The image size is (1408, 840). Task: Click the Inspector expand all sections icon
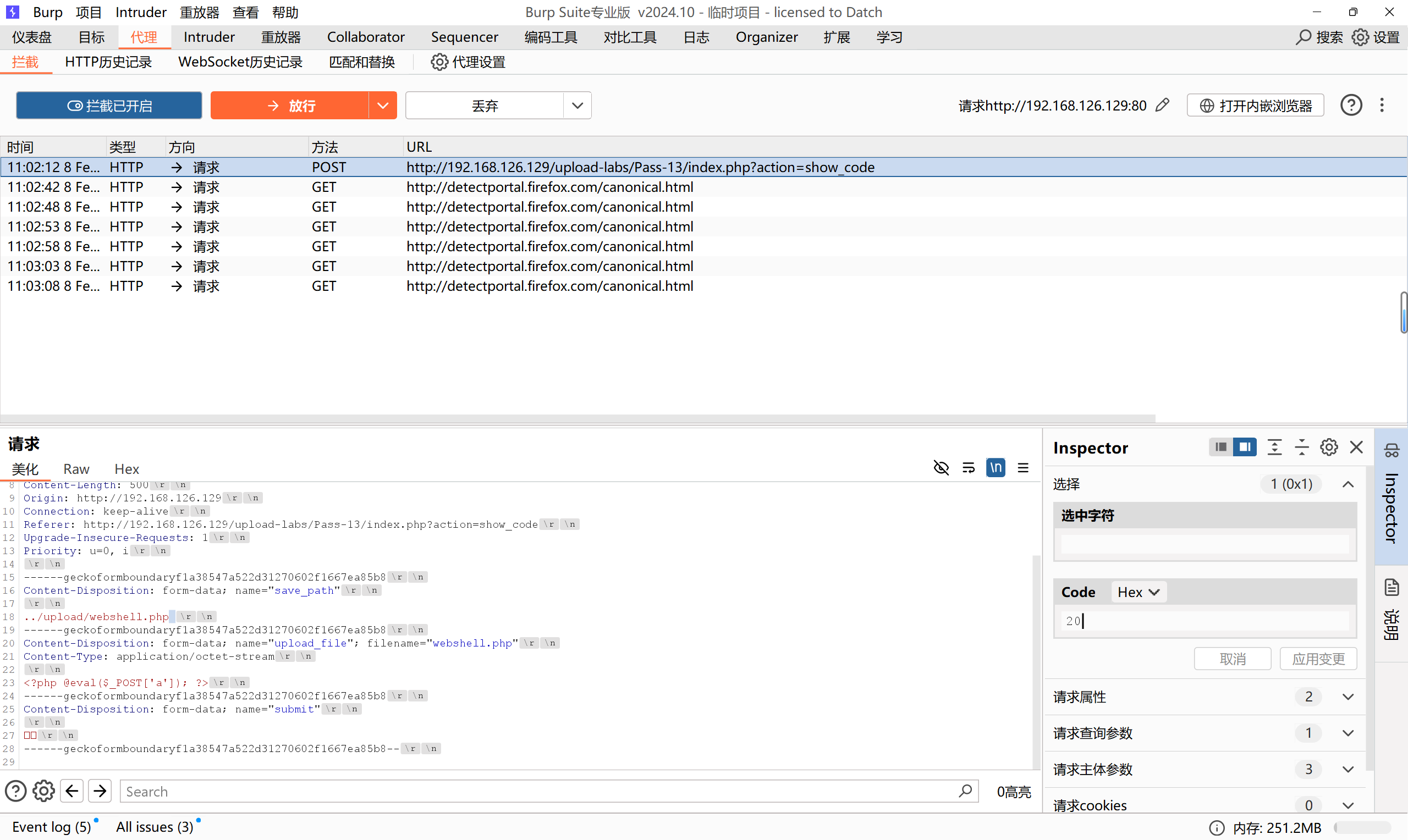coord(1274,447)
